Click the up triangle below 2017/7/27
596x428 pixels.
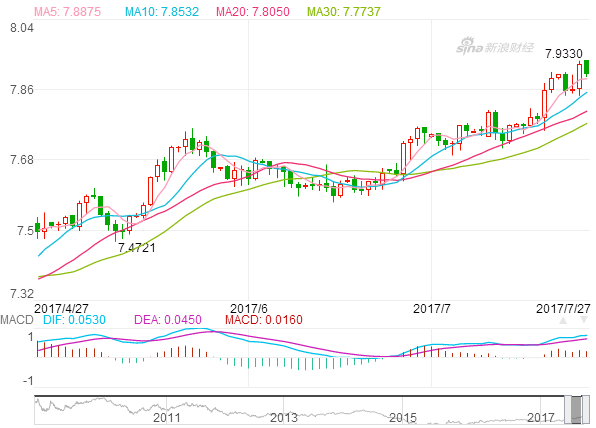point(563,320)
